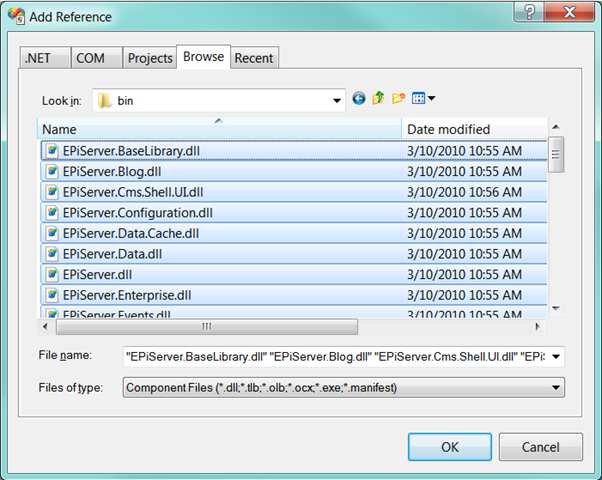Switch to the .NET tab
The width and height of the screenshot is (602, 480).
(43, 58)
